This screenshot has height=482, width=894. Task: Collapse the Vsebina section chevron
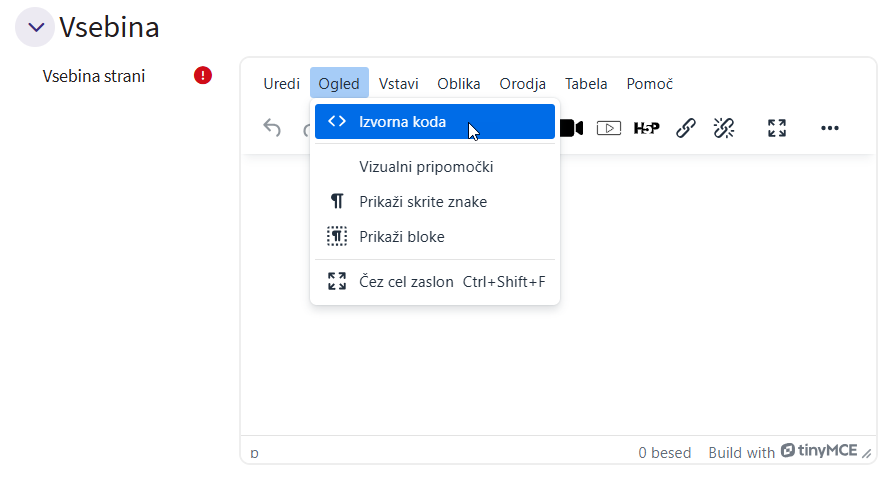[x=34, y=27]
